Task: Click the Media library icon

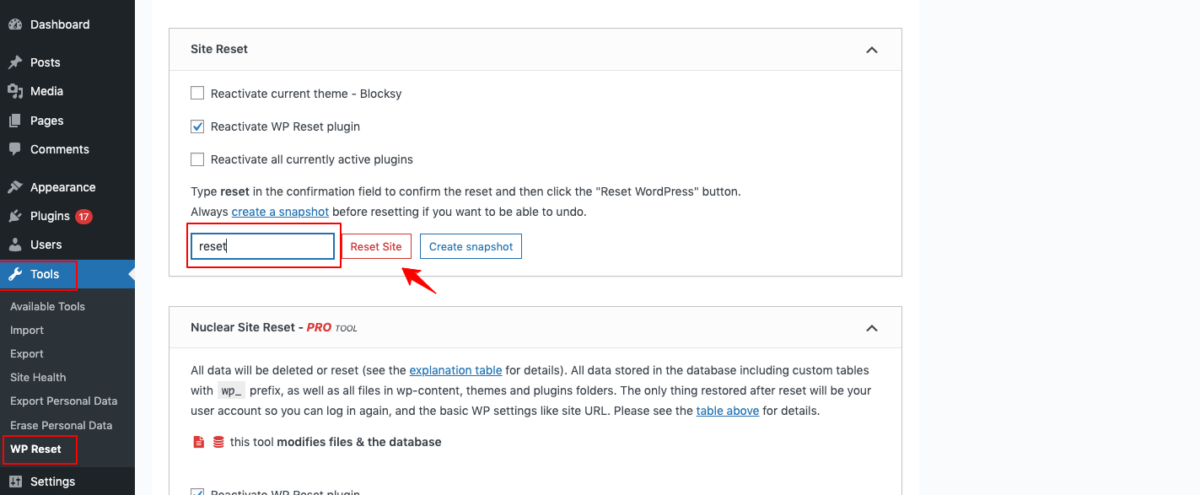Action: click(15, 91)
